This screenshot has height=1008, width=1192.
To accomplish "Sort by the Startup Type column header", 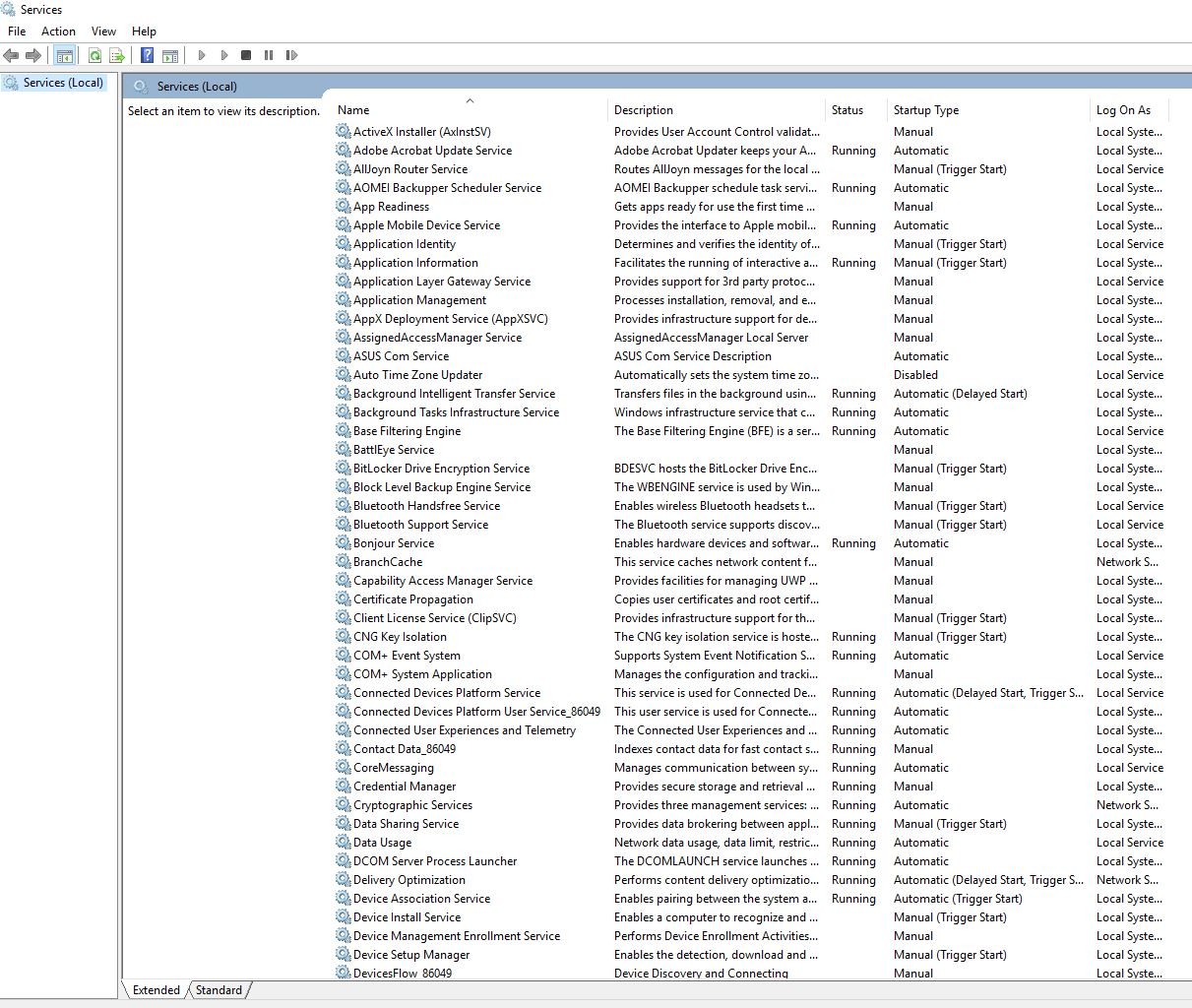I will pos(988,110).
